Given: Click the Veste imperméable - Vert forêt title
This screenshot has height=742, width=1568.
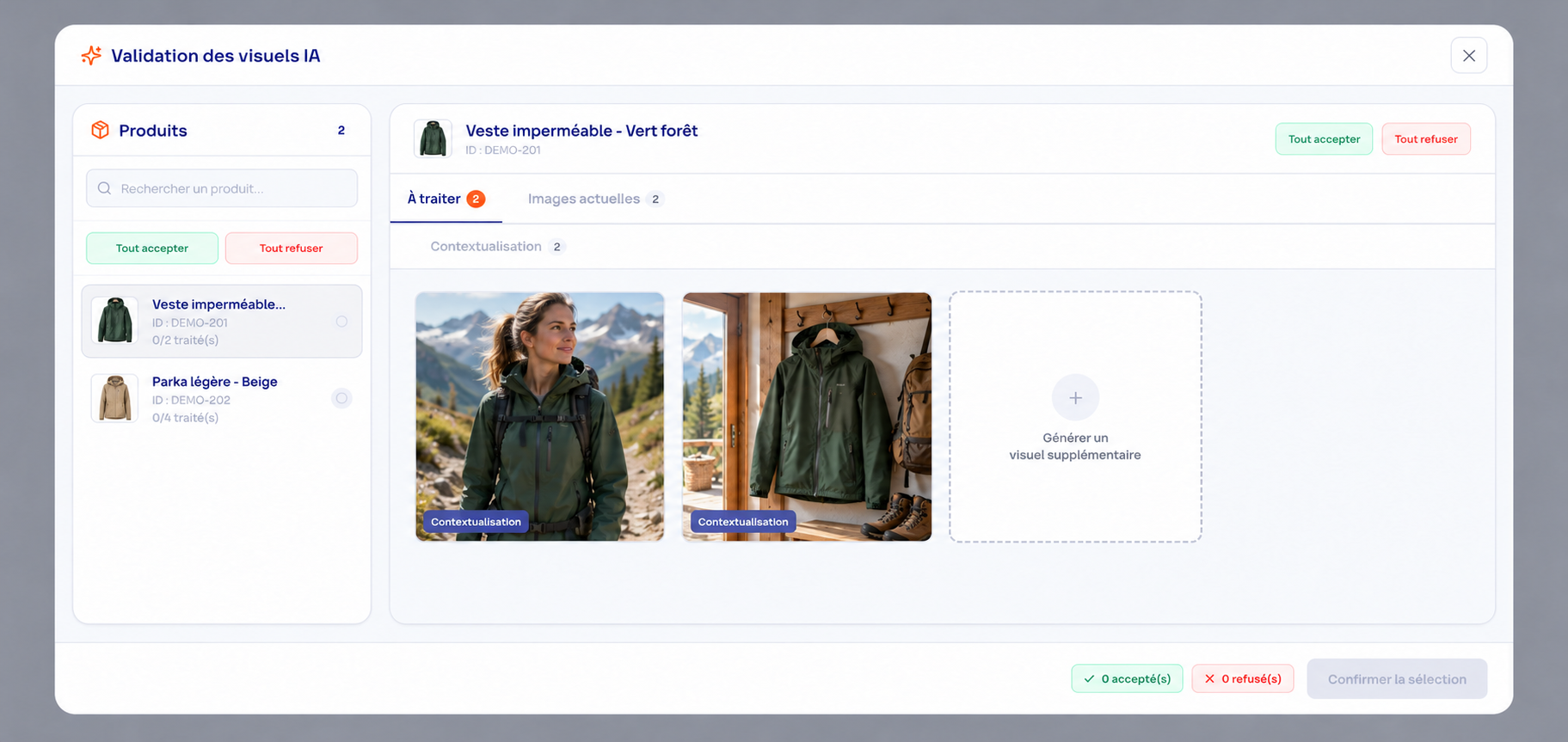Looking at the screenshot, I should (x=581, y=131).
